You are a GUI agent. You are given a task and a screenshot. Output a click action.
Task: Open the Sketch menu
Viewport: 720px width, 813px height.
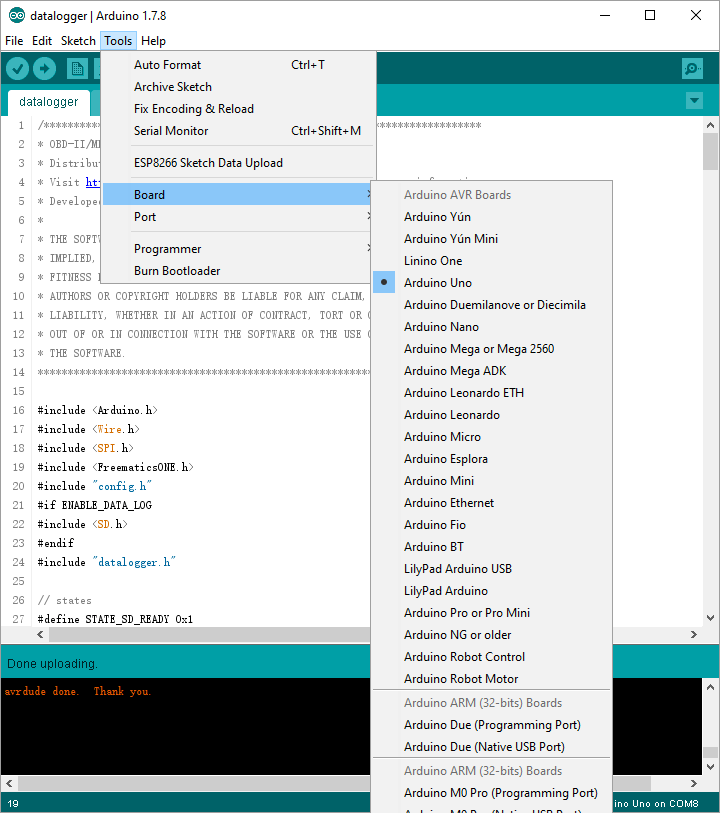point(78,41)
